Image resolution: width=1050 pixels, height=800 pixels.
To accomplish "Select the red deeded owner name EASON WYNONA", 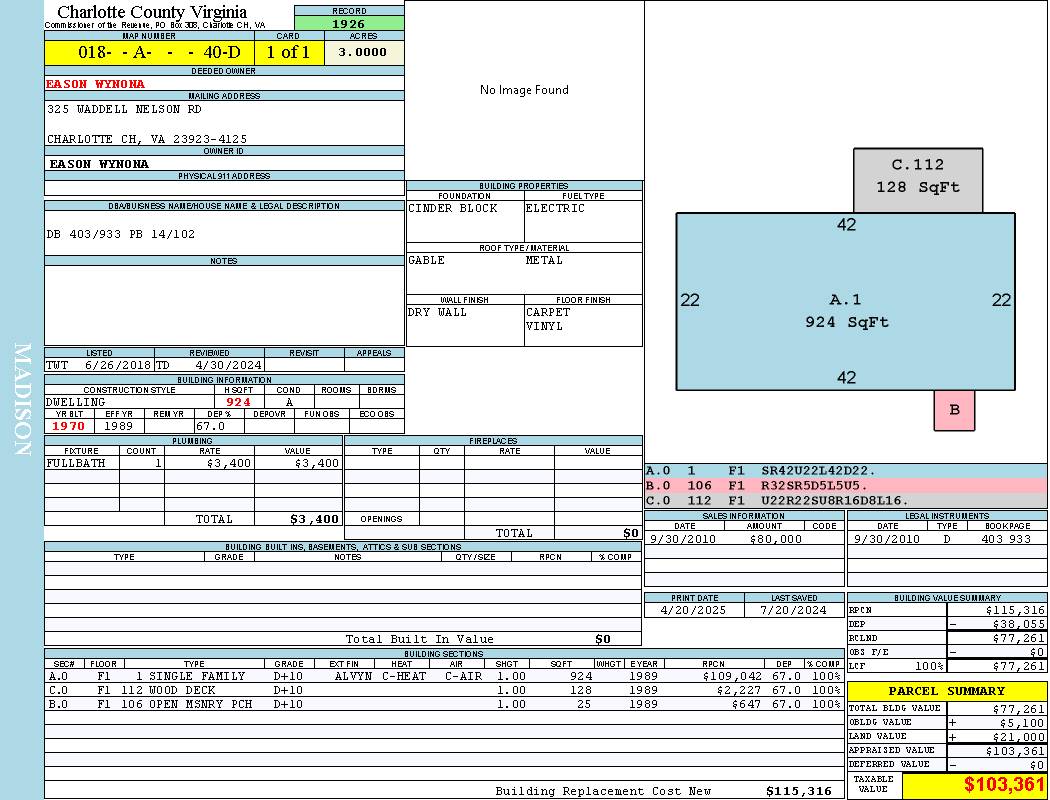I will click(96, 84).
